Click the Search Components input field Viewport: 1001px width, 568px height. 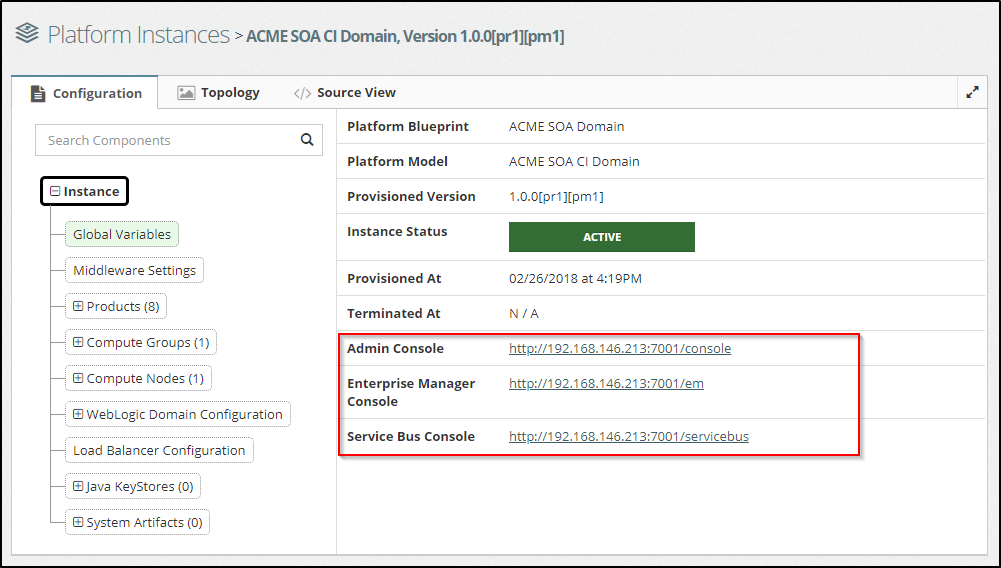[165, 140]
